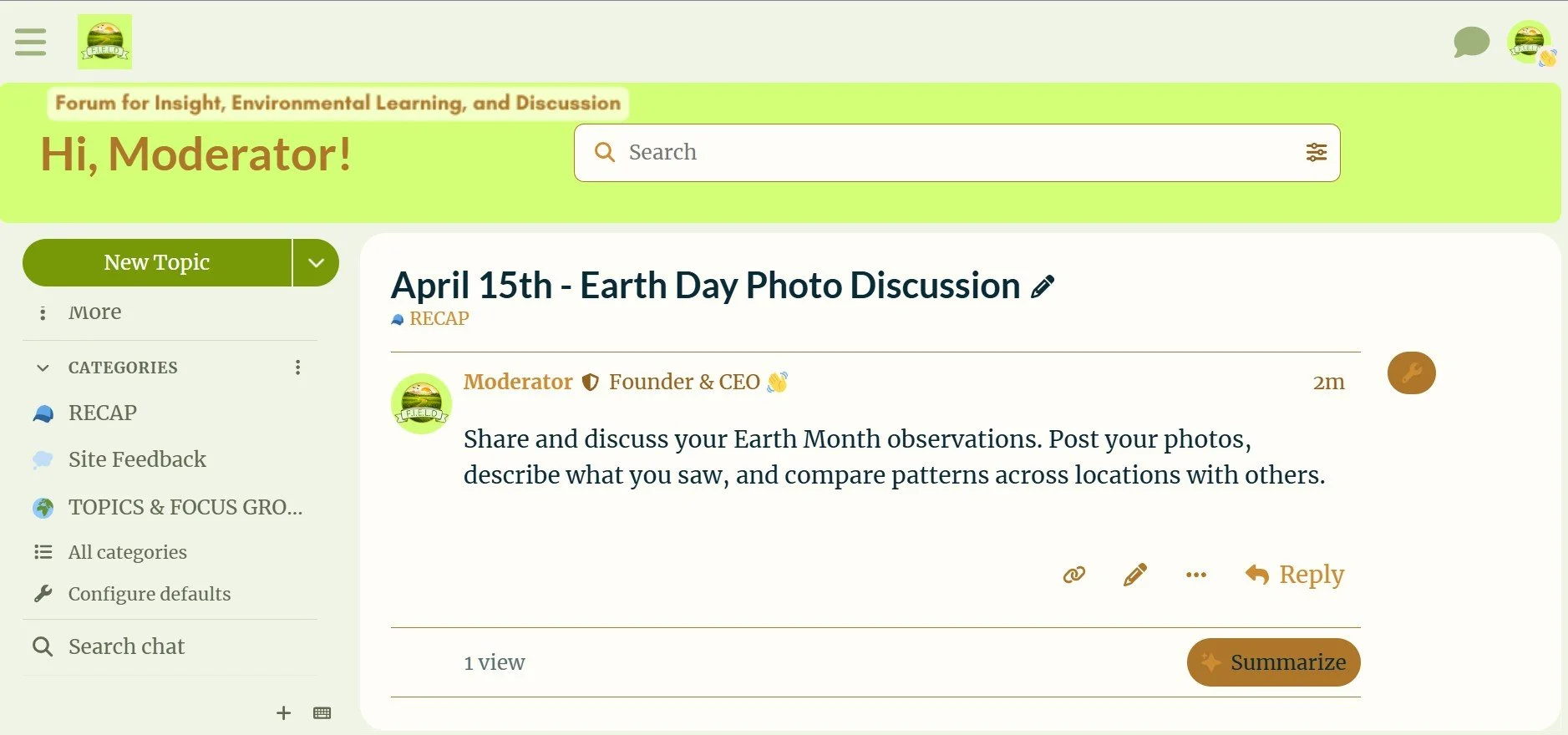Screen dimensions: 1568x735
Task: Open topic admin wrench actions
Action: 1411,373
